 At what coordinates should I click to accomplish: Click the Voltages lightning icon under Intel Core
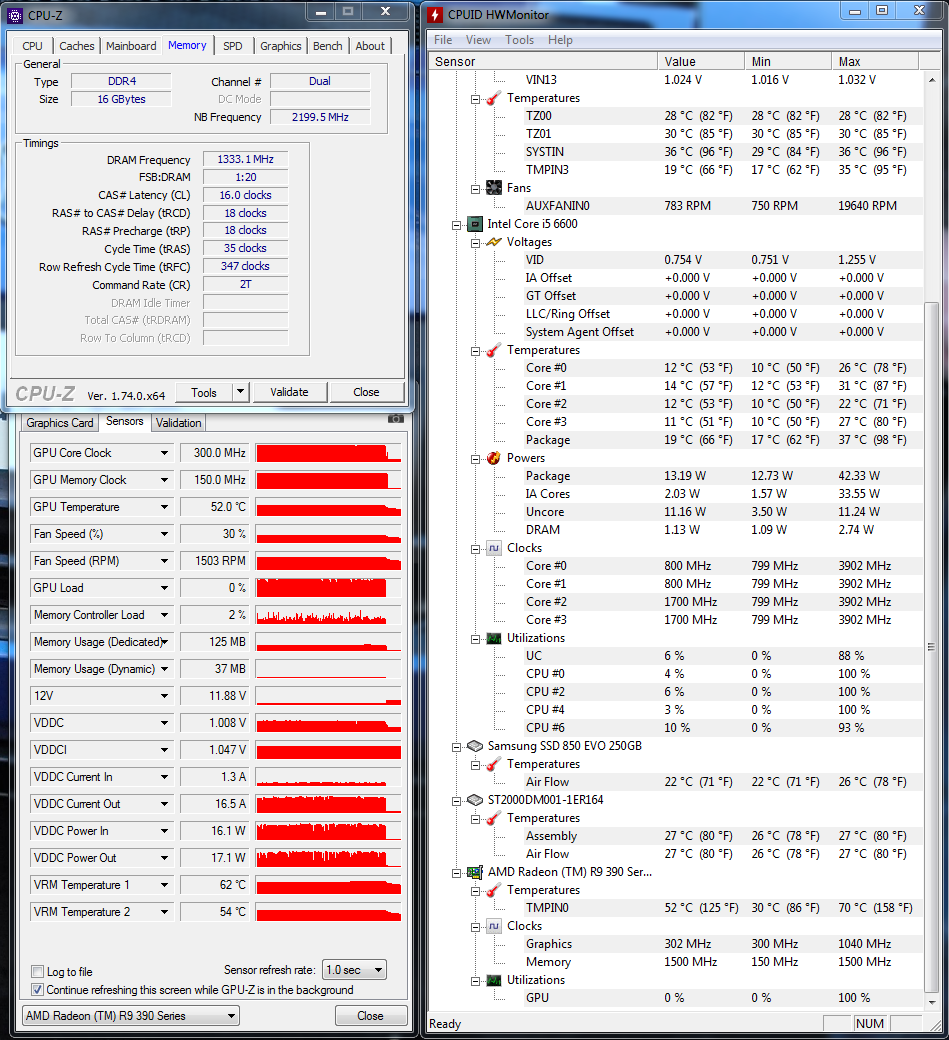click(x=494, y=242)
